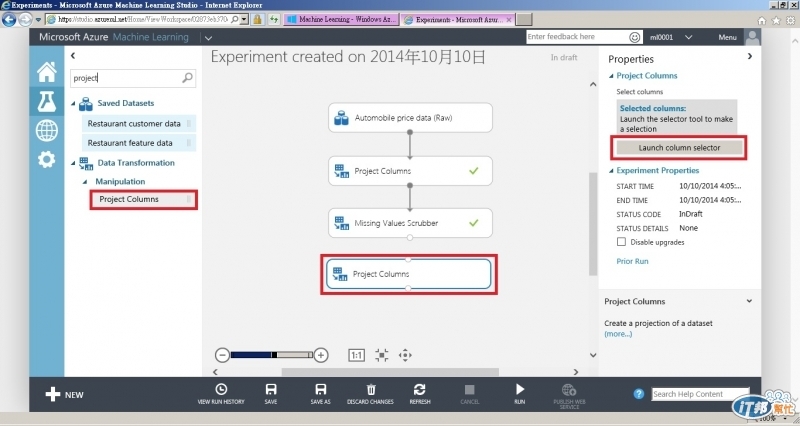Open the dropdown next to Machine Learning title

point(208,37)
